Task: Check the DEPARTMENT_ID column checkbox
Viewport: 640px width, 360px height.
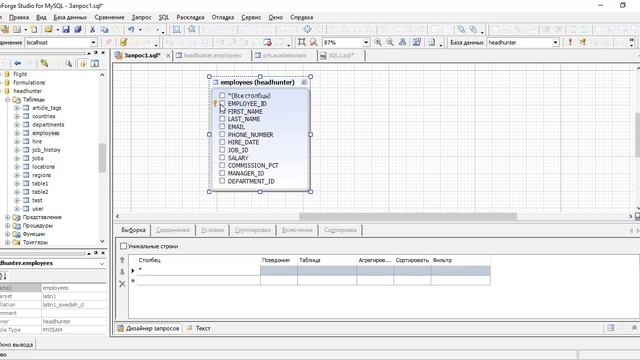Action: tap(222, 181)
